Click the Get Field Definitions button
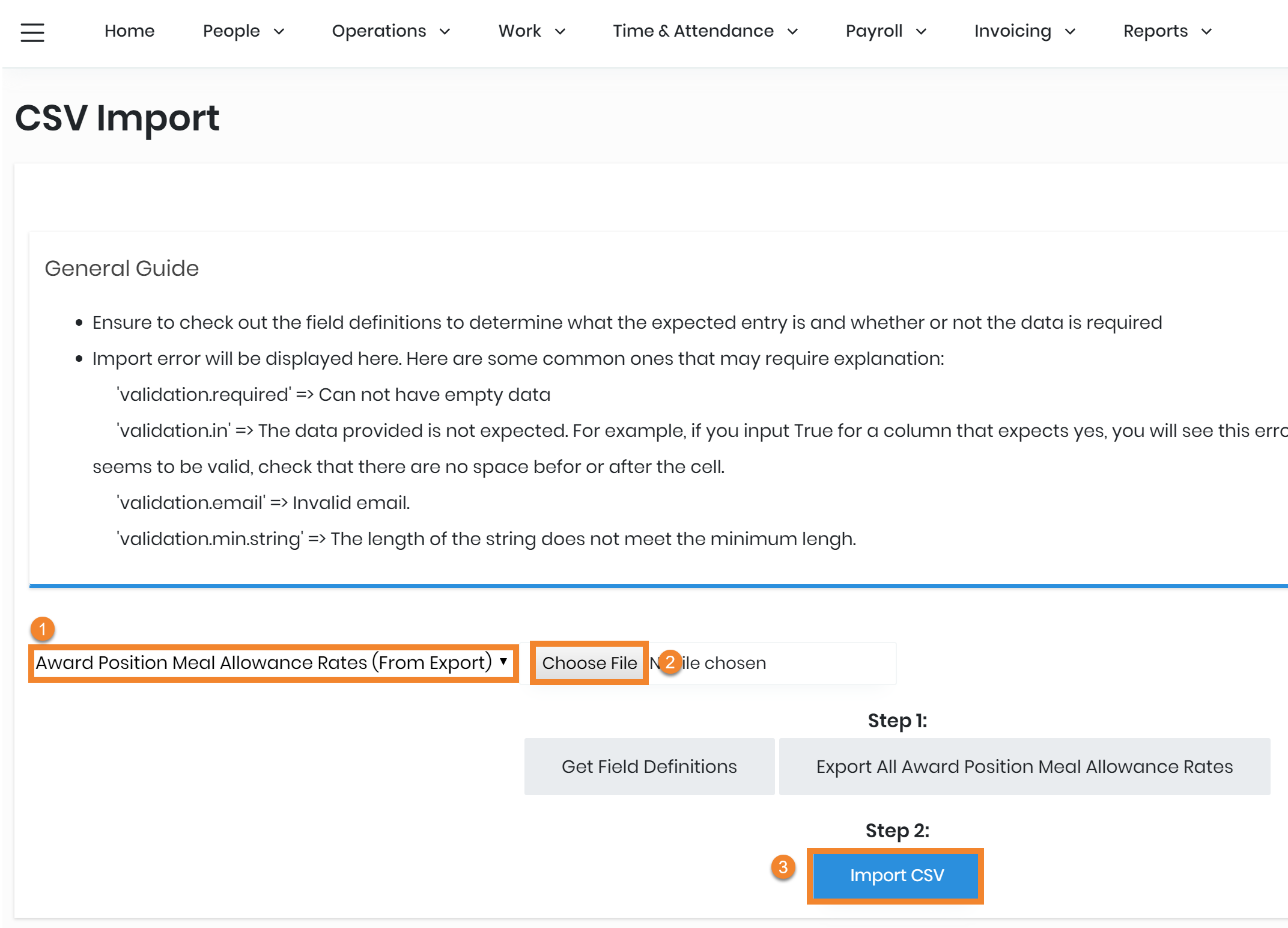The width and height of the screenshot is (1288, 928). coord(649,766)
